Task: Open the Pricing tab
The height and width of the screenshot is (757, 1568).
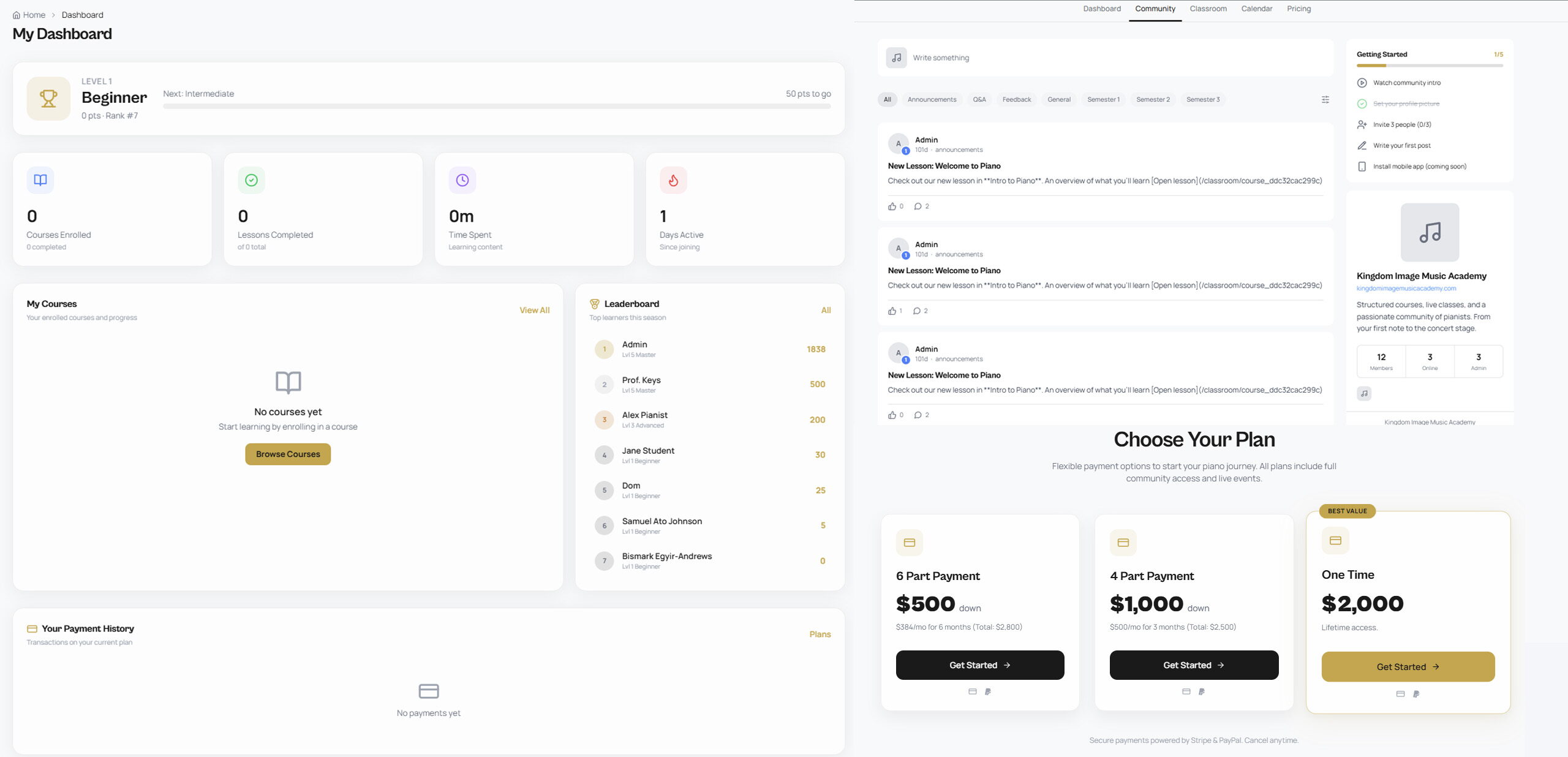Action: pyautogui.click(x=1298, y=9)
